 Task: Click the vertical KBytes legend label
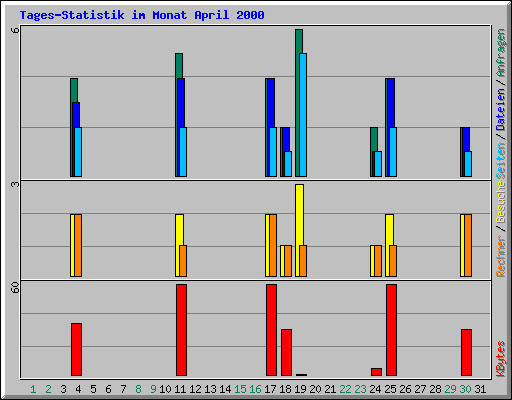500,359
